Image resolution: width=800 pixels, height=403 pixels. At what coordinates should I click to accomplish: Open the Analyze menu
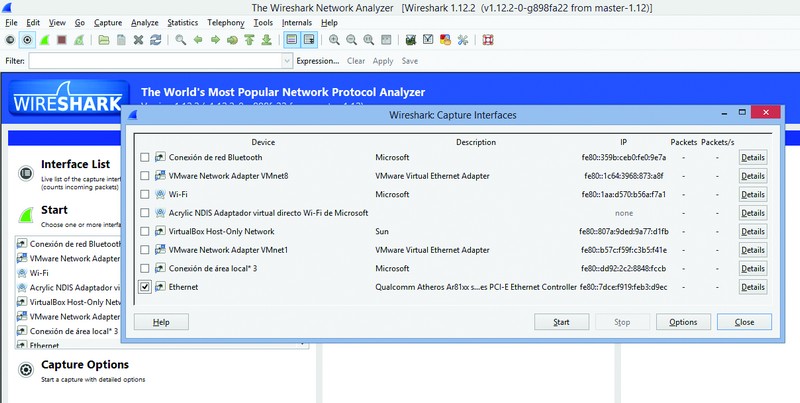(145, 22)
